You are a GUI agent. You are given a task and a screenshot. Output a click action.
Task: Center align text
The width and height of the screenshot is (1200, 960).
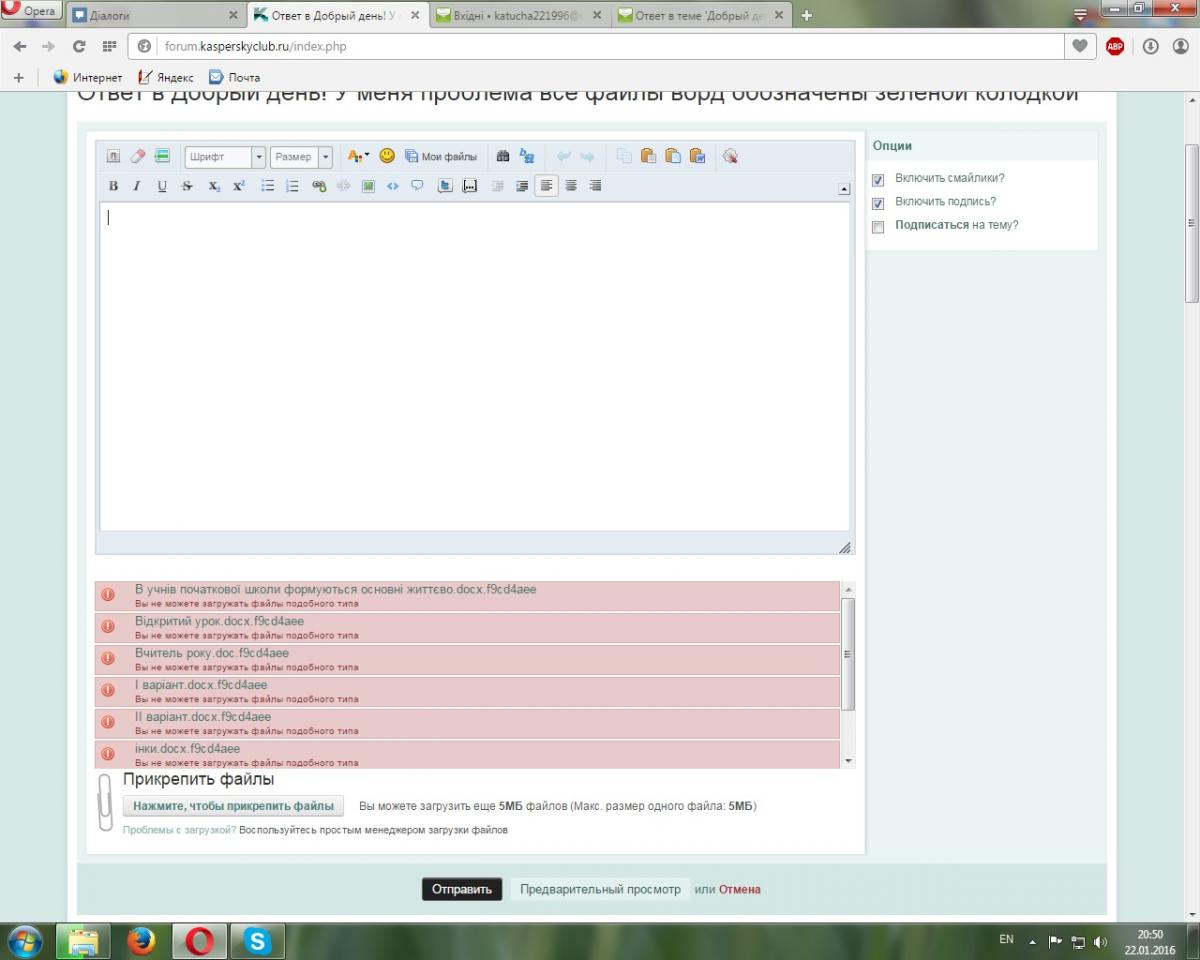click(571, 186)
